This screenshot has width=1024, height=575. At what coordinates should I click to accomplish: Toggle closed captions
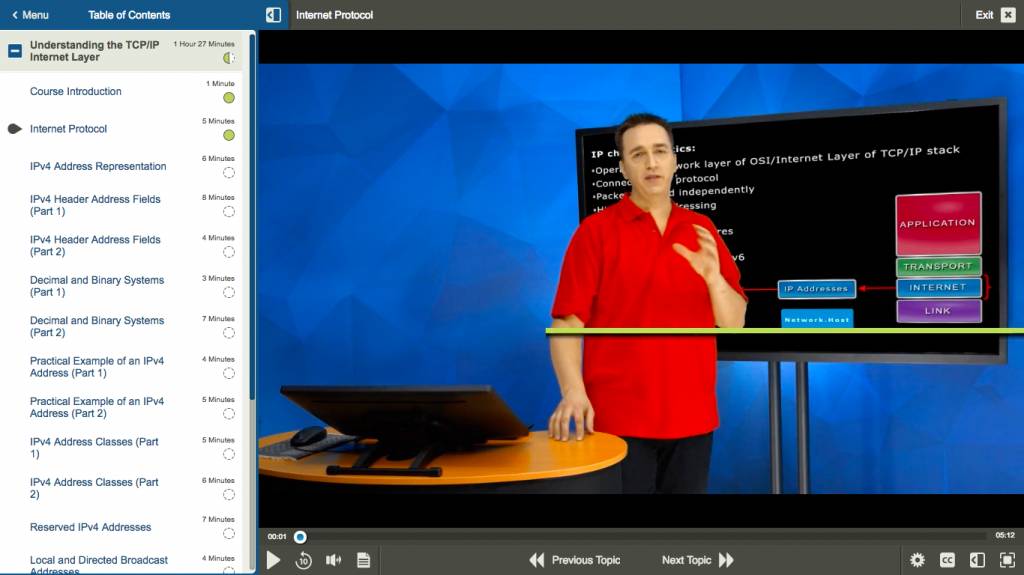[948, 560]
